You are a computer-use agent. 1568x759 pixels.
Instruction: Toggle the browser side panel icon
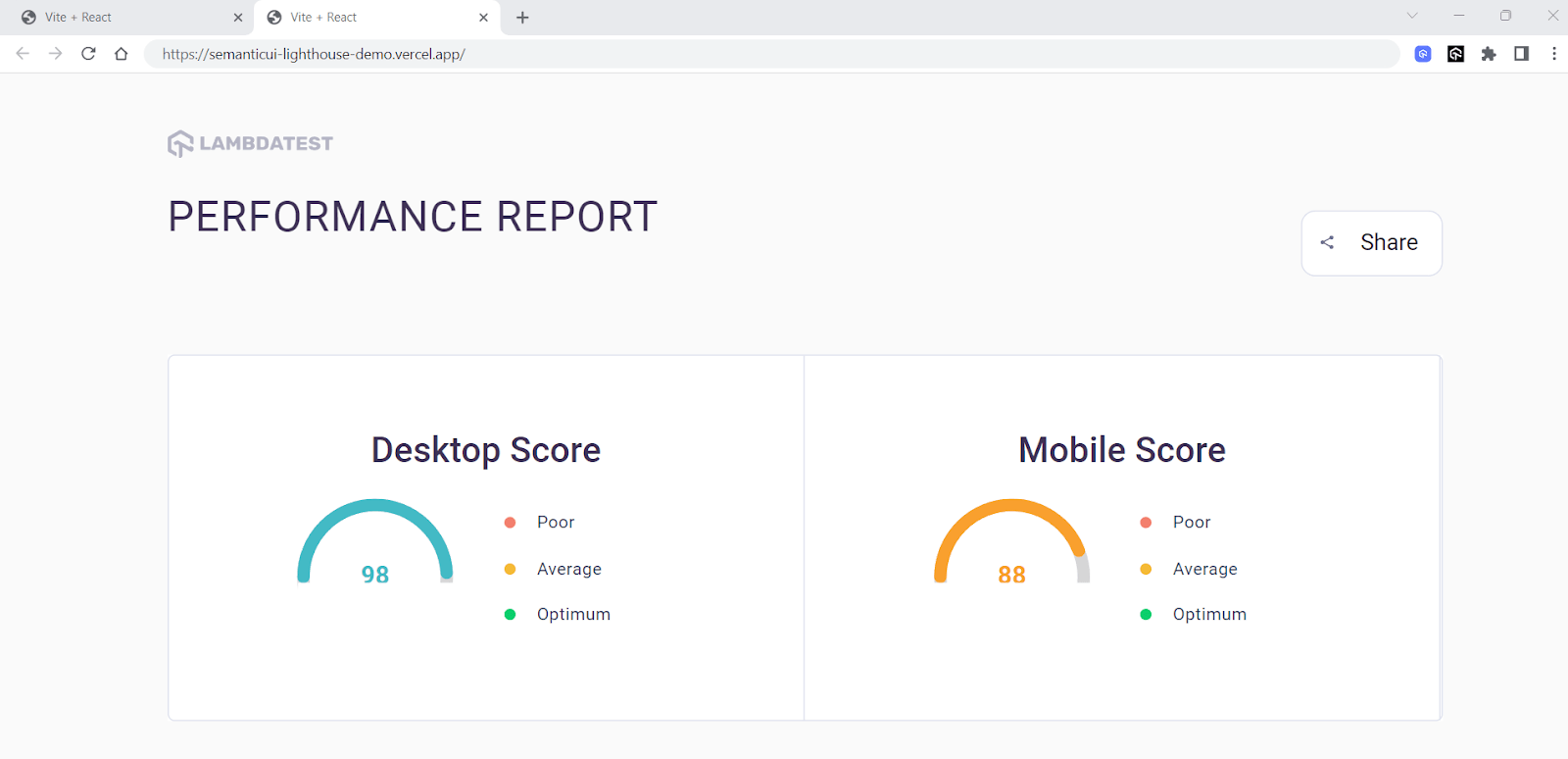1521,54
